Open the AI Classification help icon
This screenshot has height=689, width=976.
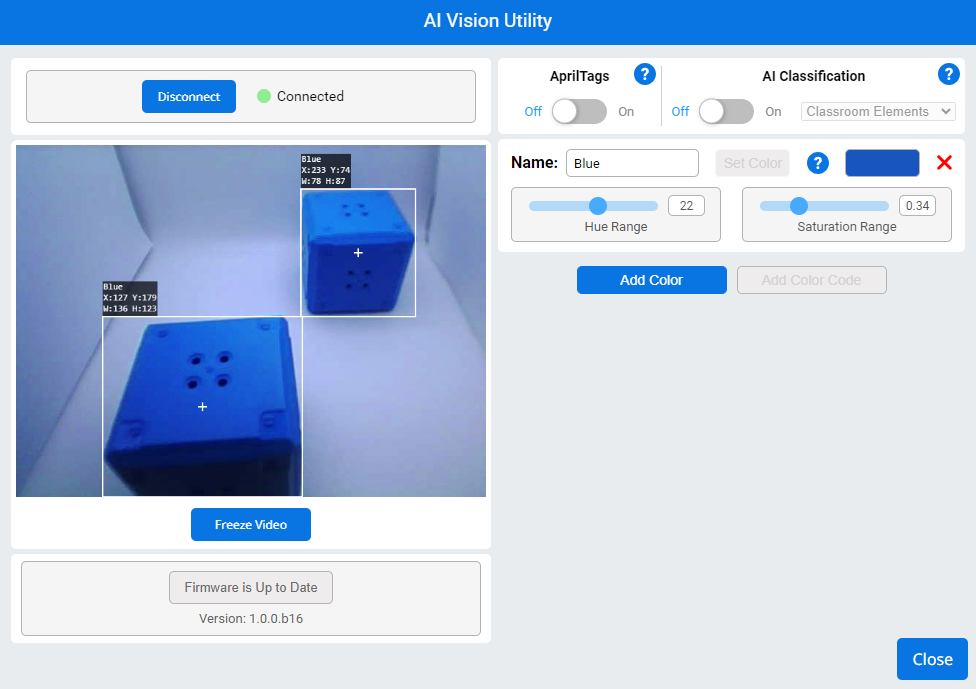[x=948, y=74]
